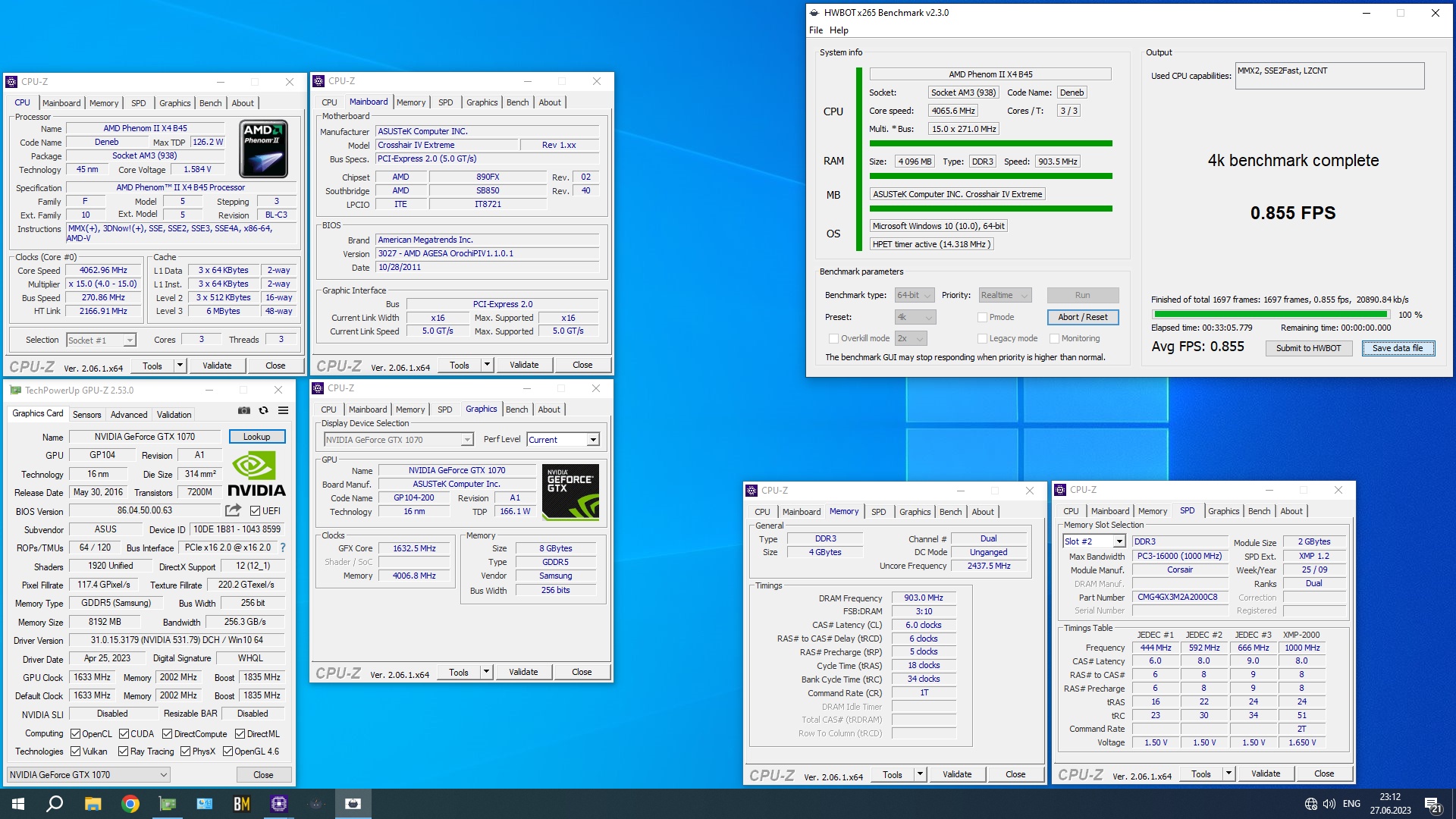Click the GeForce GTX logo in CPU-Z Graphics window
This screenshot has height=819, width=1456.
pos(570,492)
